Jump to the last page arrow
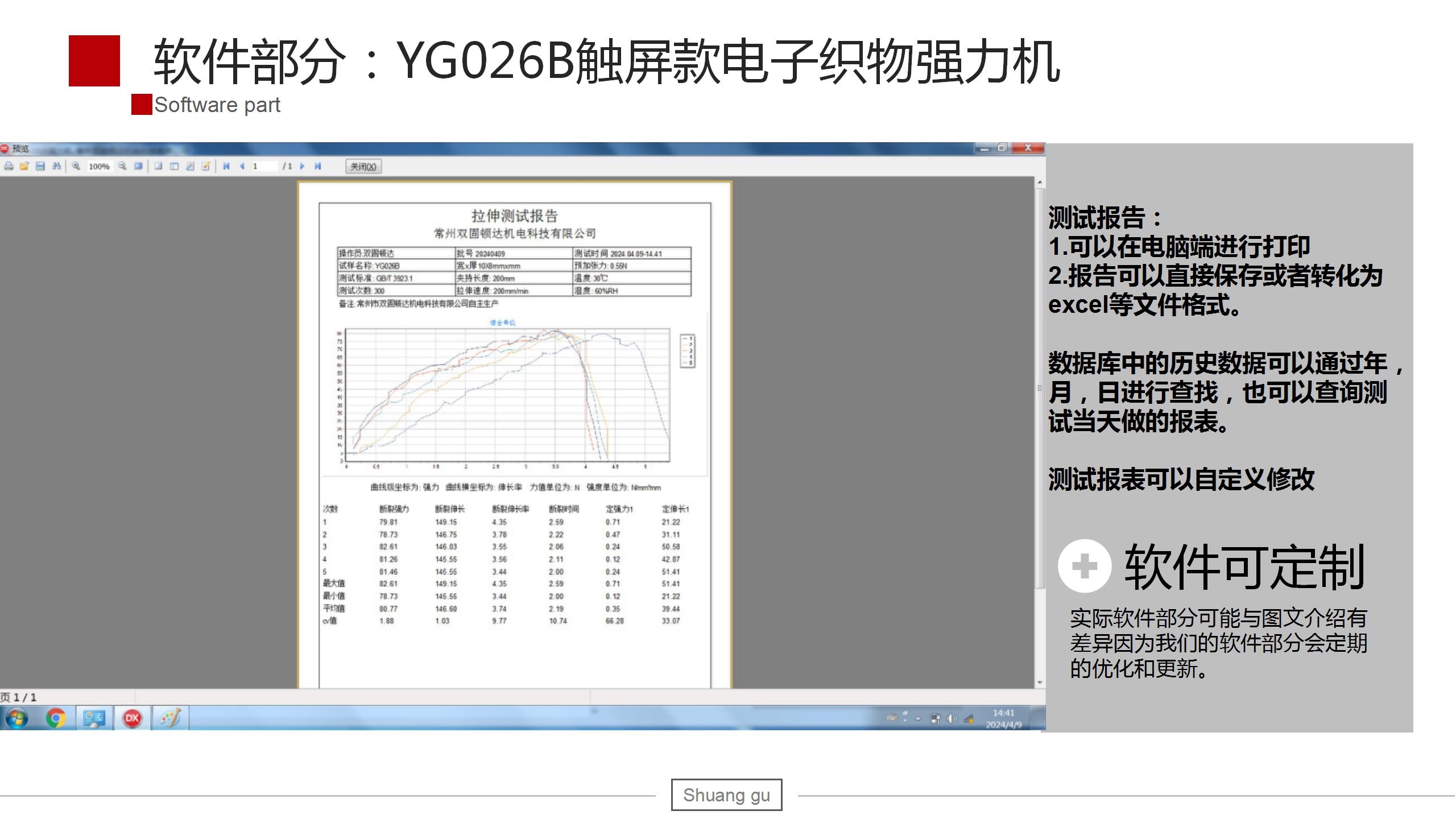 click(318, 166)
